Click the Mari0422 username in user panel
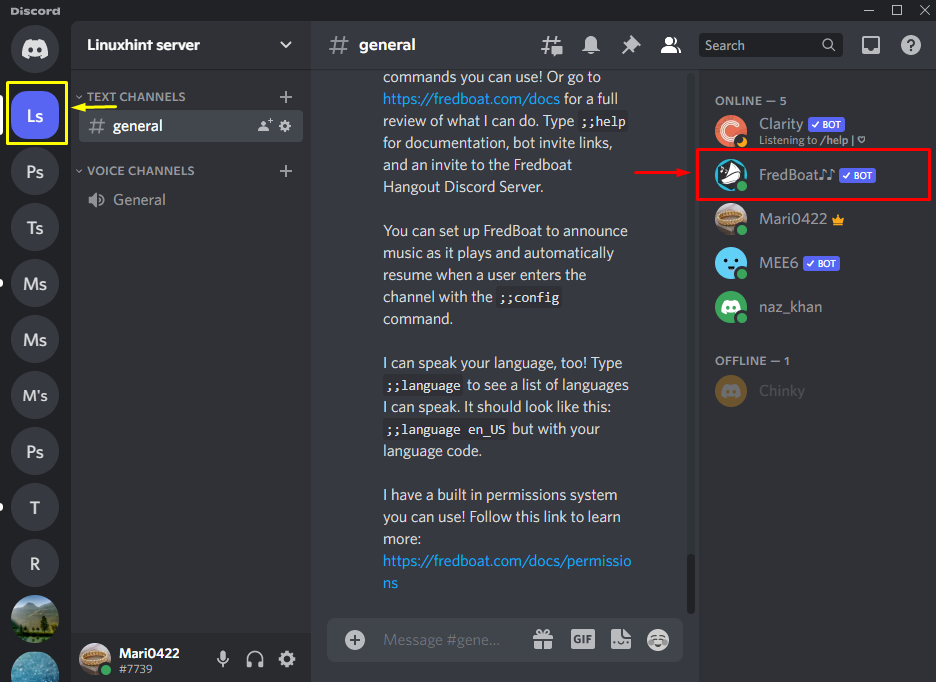This screenshot has height=682, width=936. tap(149, 653)
